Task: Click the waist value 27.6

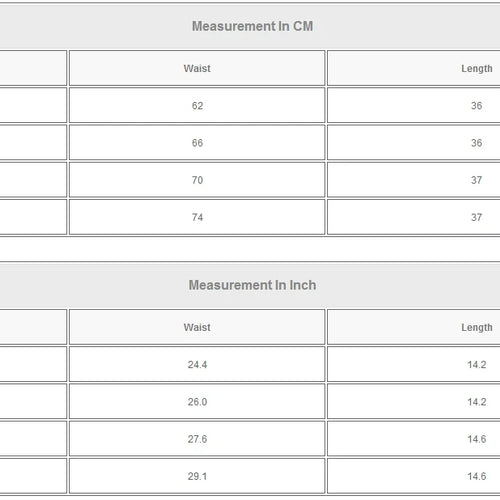Action: click(197, 439)
